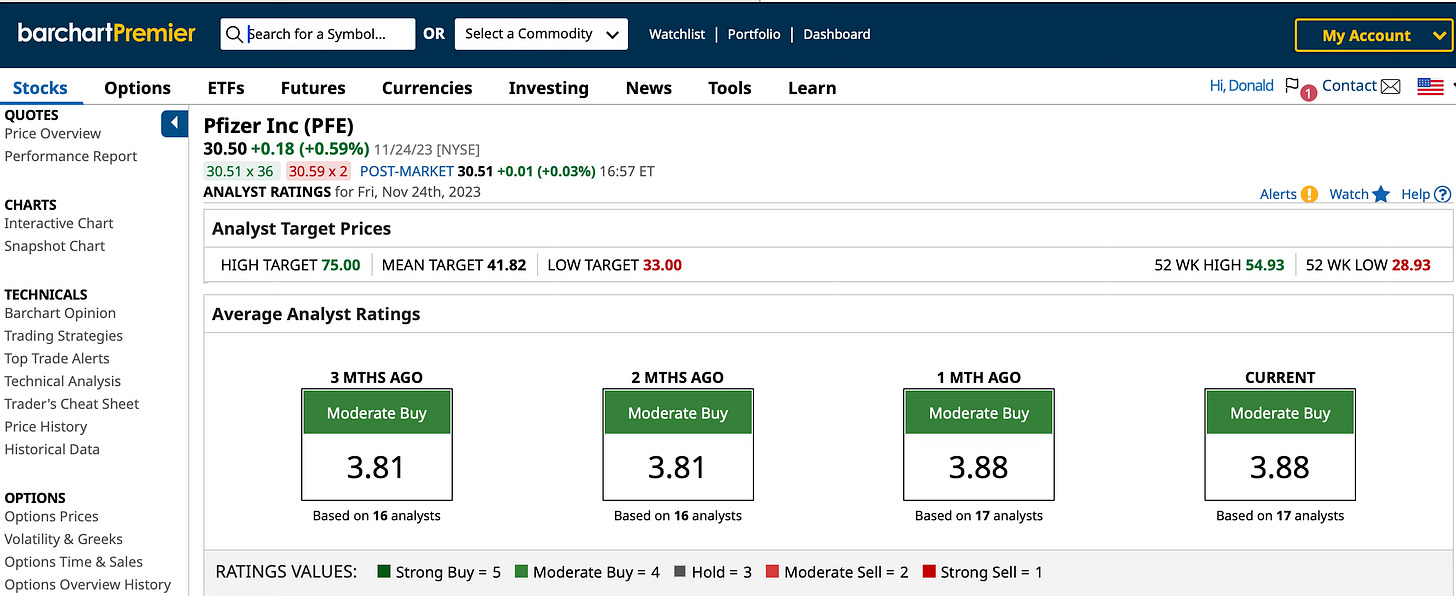This screenshot has width=1456, height=596.
Task: Click the LOW TARGET 33.00 value
Action: [662, 265]
